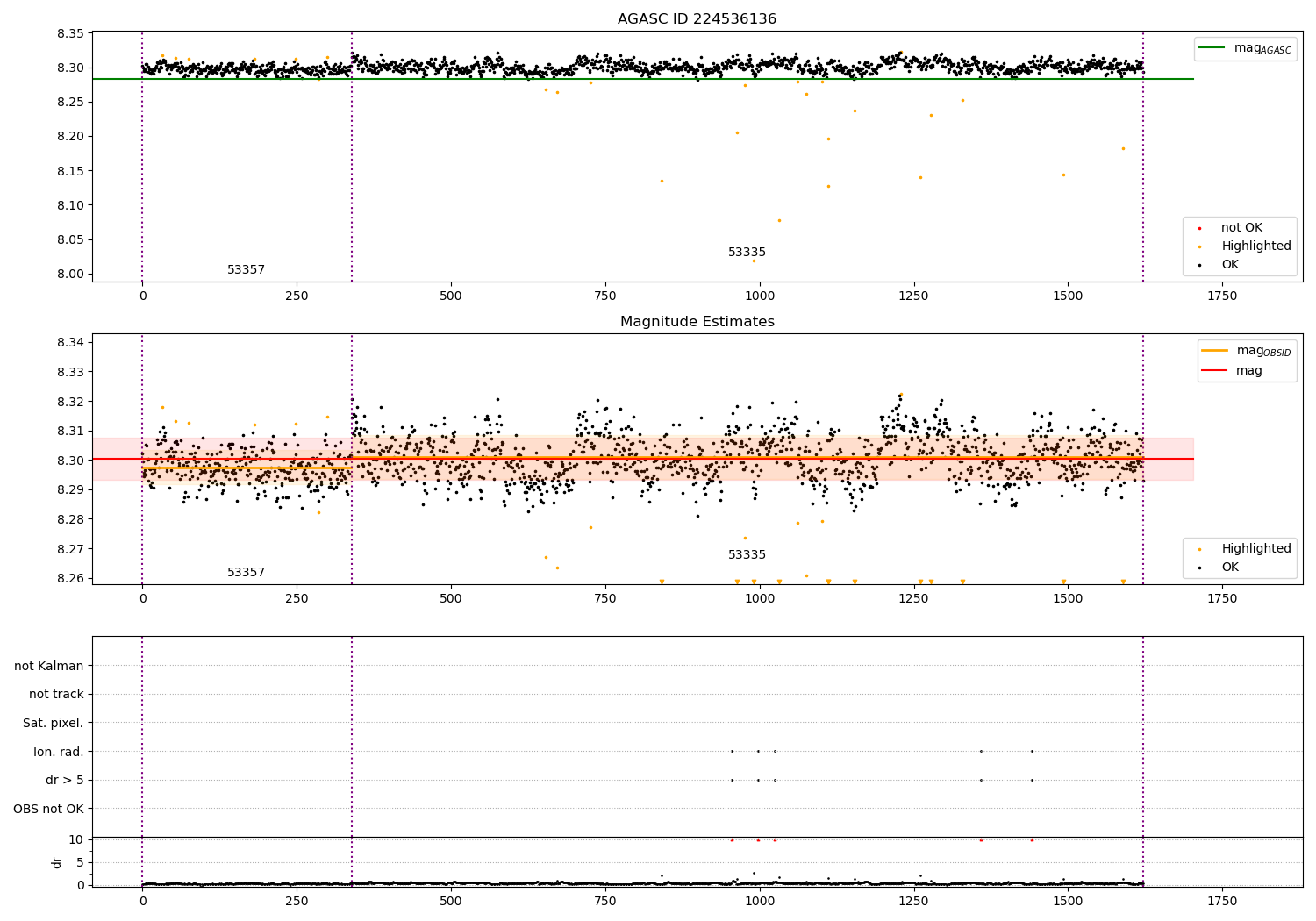Image resolution: width=1316 pixels, height=921 pixels.
Task: Click the 'OK' legend entry in Magnitude Estimates plot
Action: pyautogui.click(x=1230, y=568)
